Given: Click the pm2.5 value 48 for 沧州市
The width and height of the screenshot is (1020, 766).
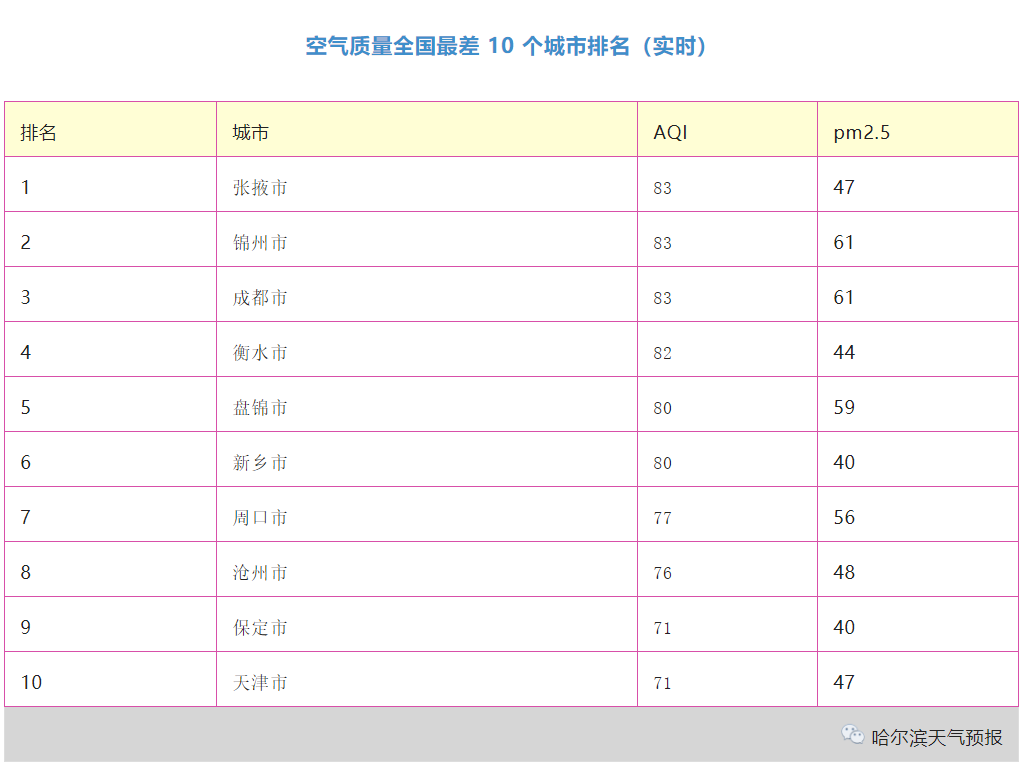Looking at the screenshot, I should [844, 572].
